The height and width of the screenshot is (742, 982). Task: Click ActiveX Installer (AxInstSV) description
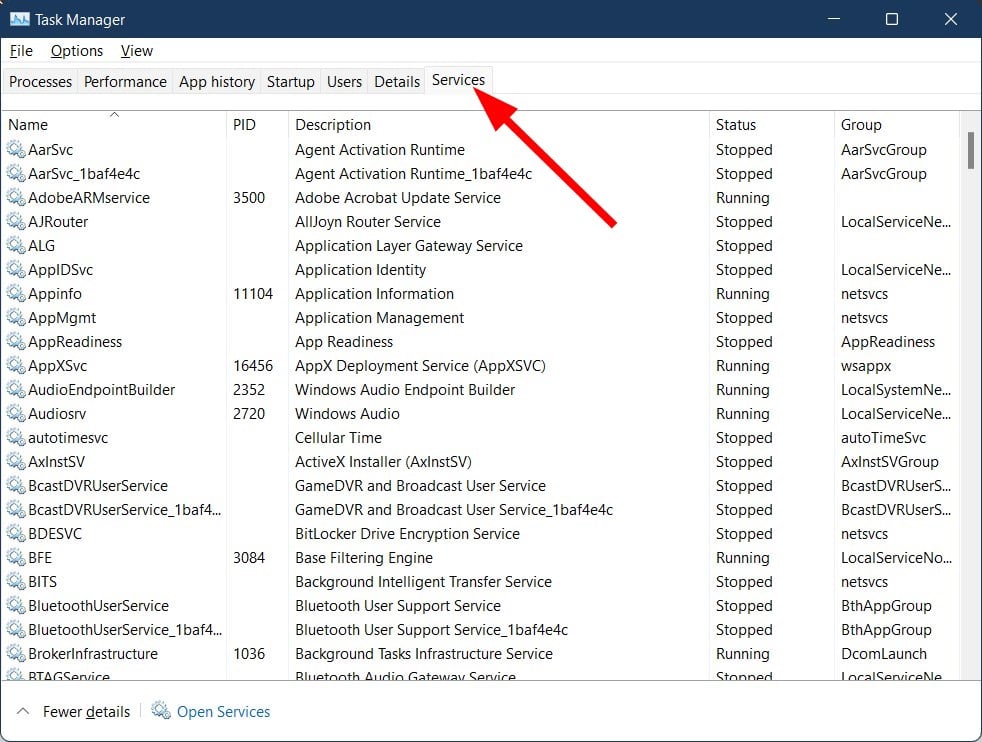point(383,461)
